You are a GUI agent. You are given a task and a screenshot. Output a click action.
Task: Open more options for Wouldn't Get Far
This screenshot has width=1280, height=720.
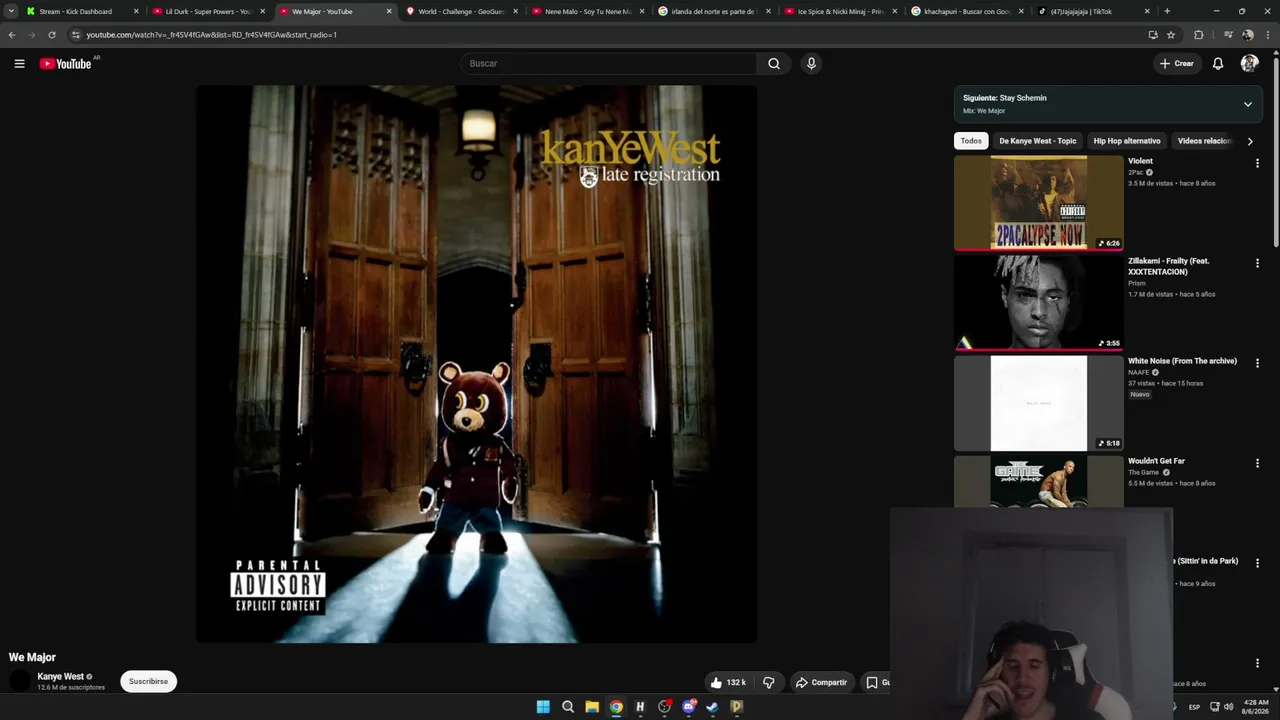1257,463
